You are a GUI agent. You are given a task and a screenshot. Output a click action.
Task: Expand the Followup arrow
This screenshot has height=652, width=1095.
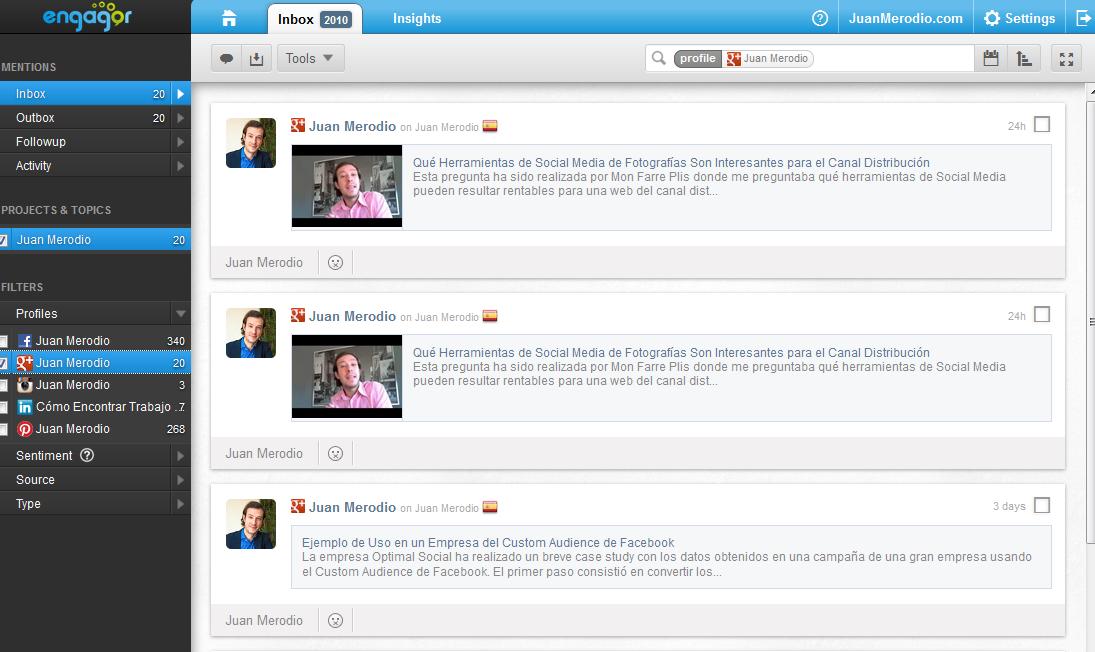[x=180, y=142]
